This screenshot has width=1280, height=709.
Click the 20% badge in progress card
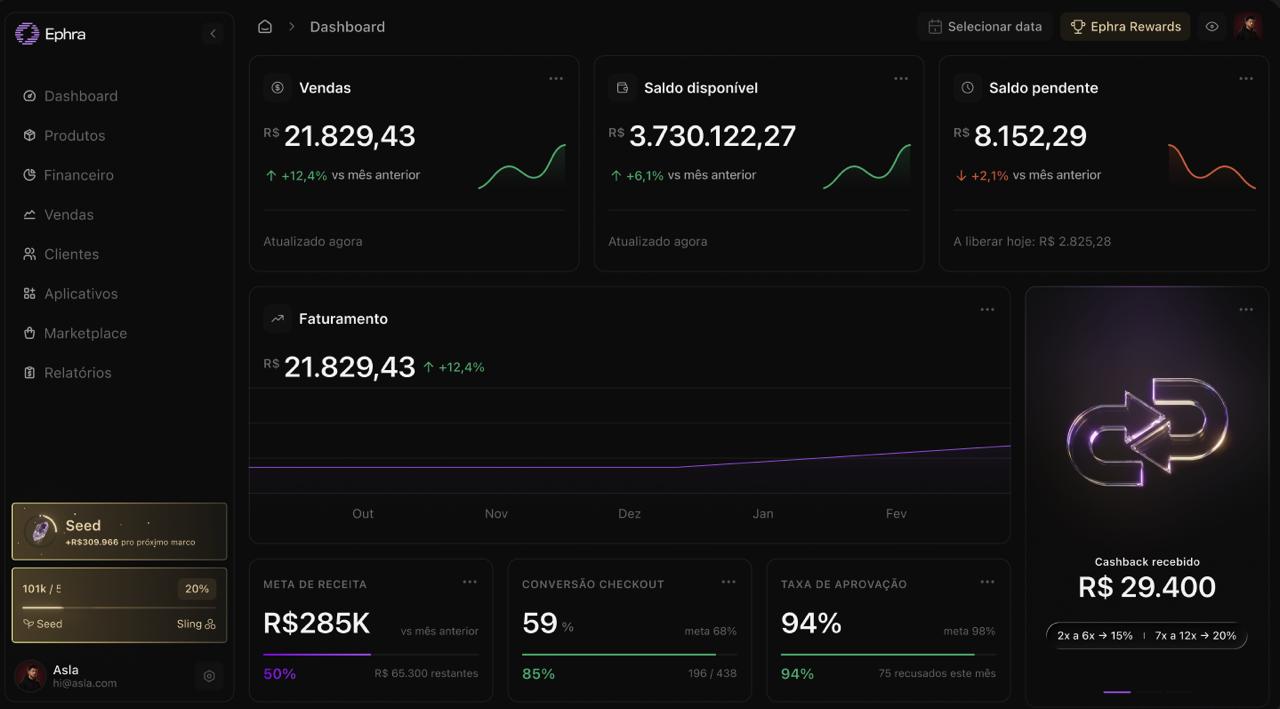coord(197,589)
